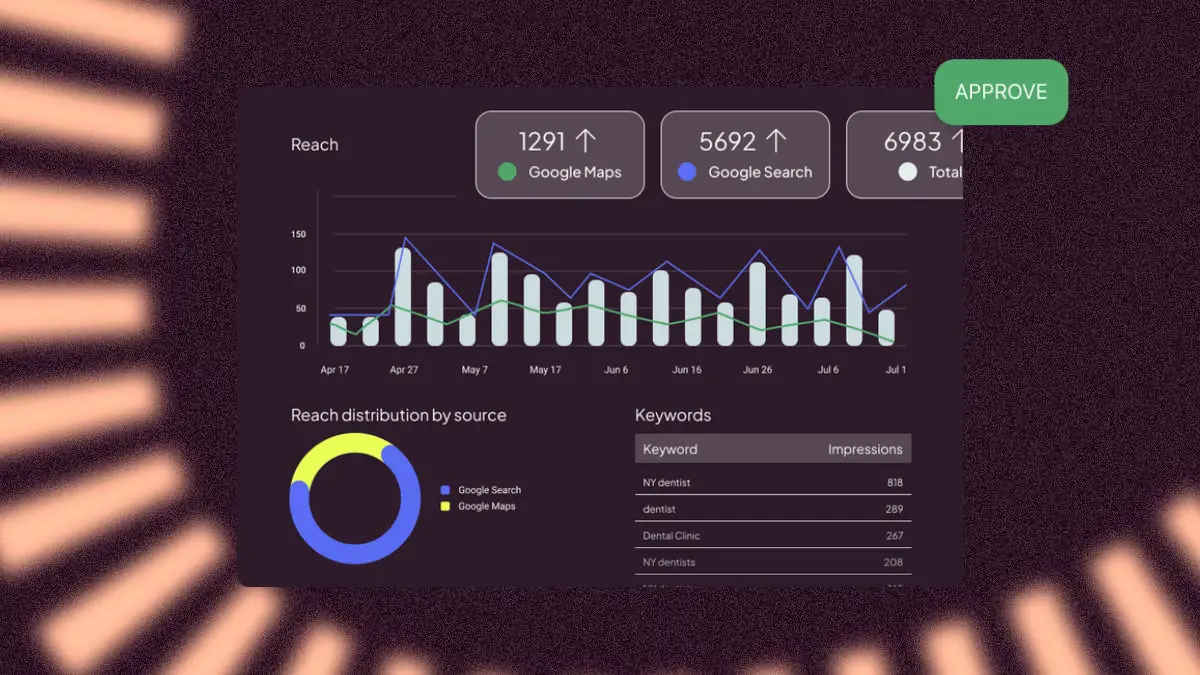The height and width of the screenshot is (675, 1200).
Task: Click the 'Apr 27' axis label
Action: 404,370
